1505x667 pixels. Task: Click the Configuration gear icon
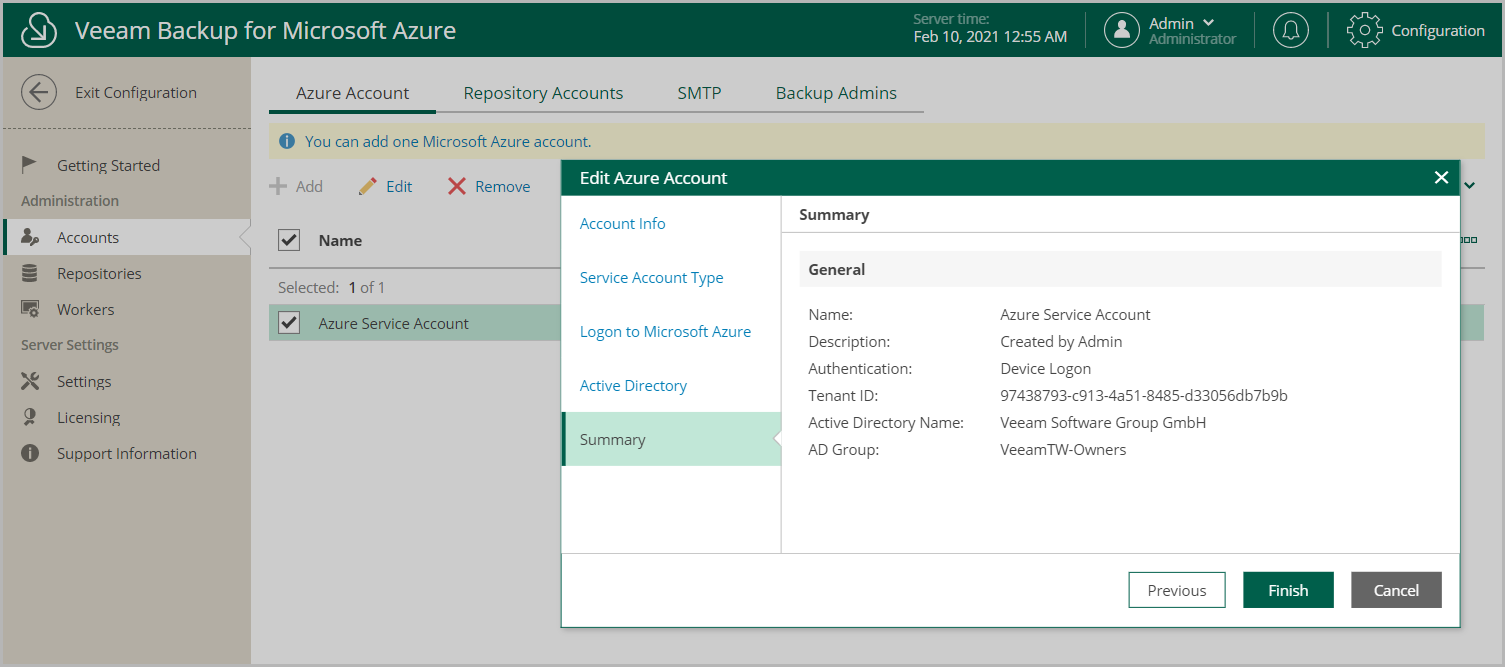pyautogui.click(x=1365, y=30)
